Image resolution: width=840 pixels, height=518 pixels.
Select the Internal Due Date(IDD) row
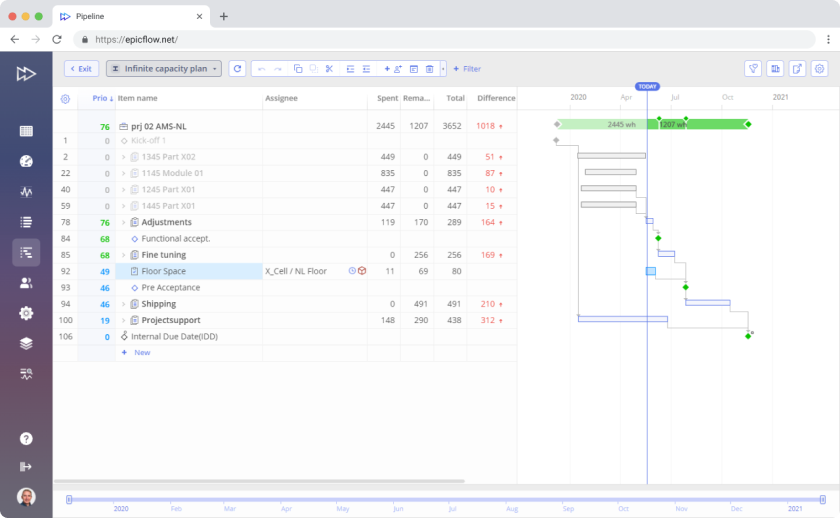point(285,336)
